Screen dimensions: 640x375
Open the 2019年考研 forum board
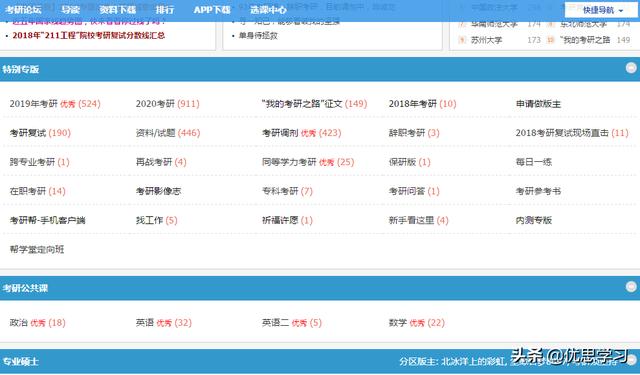pyautogui.click(x=33, y=104)
